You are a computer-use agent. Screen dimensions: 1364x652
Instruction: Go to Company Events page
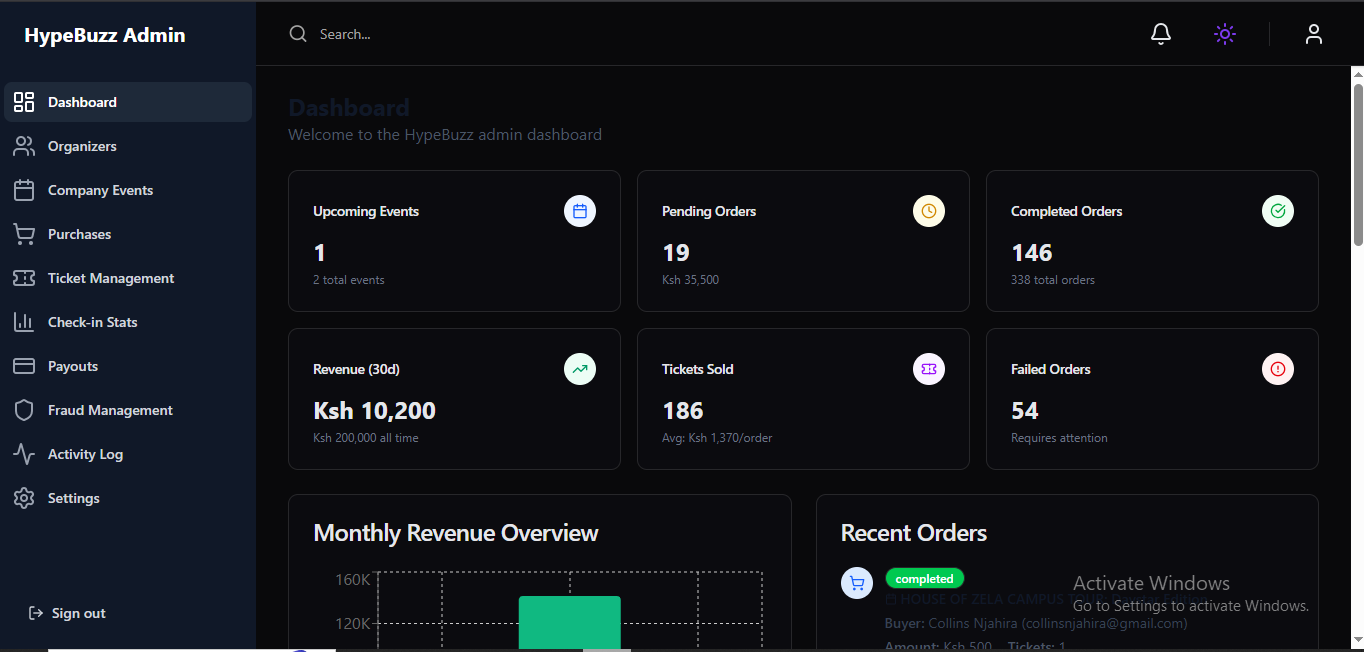tap(100, 190)
